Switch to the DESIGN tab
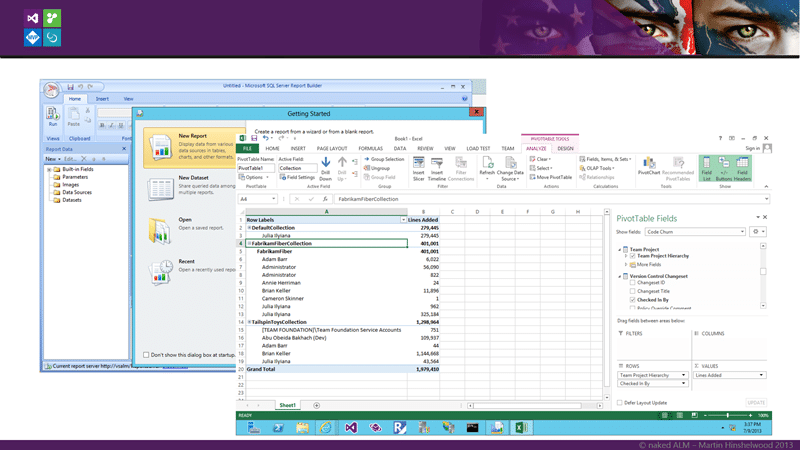Image resolution: width=800 pixels, height=450 pixels. tap(565, 148)
